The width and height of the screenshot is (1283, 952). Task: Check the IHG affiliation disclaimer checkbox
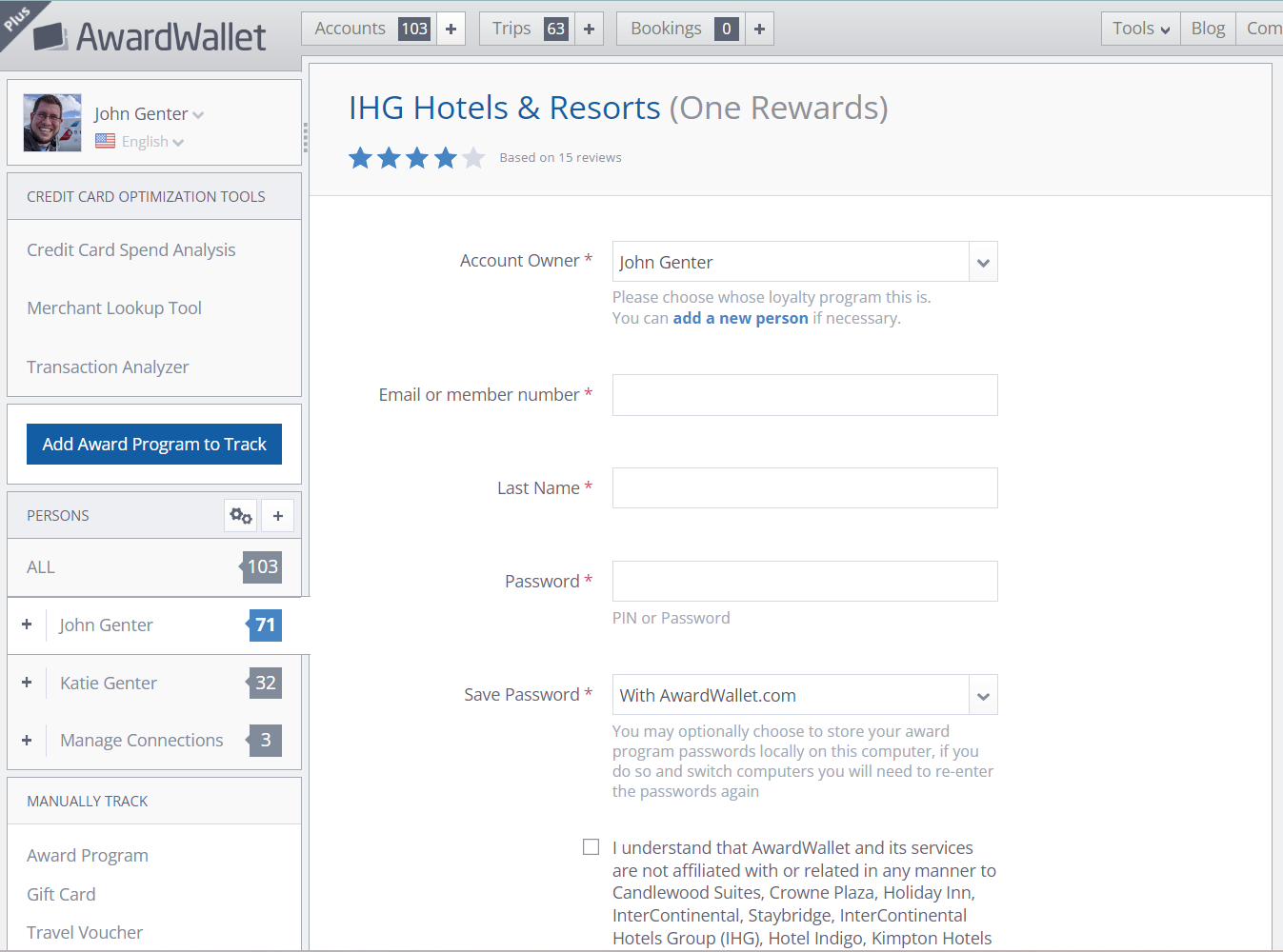pyautogui.click(x=591, y=846)
